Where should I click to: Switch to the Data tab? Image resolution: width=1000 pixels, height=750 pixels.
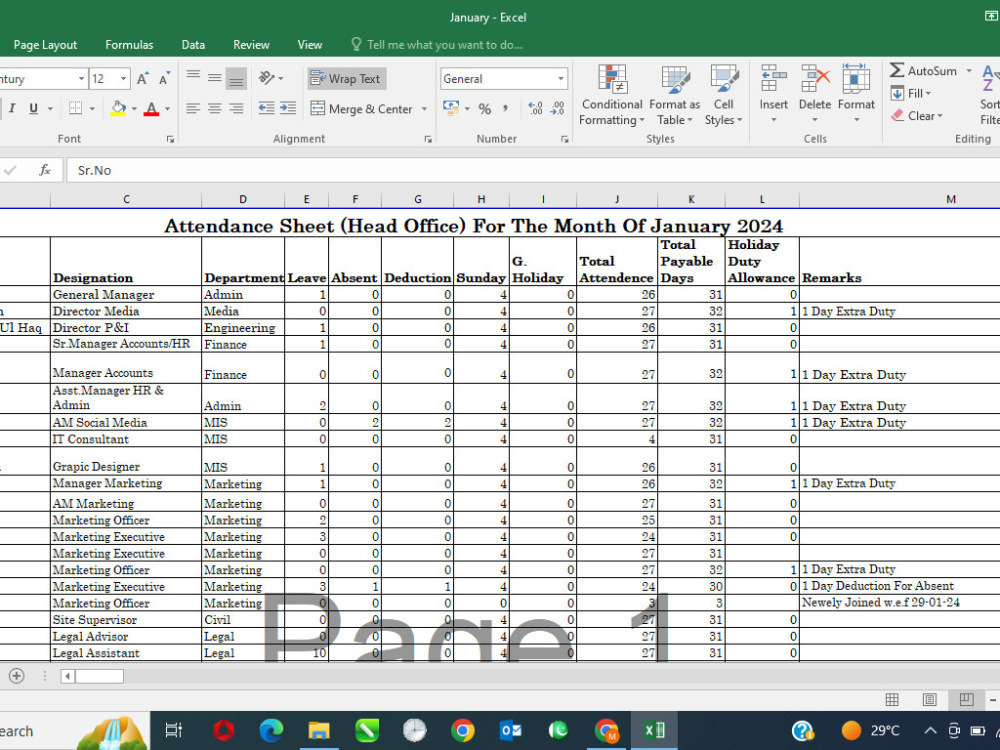pyautogui.click(x=193, y=45)
